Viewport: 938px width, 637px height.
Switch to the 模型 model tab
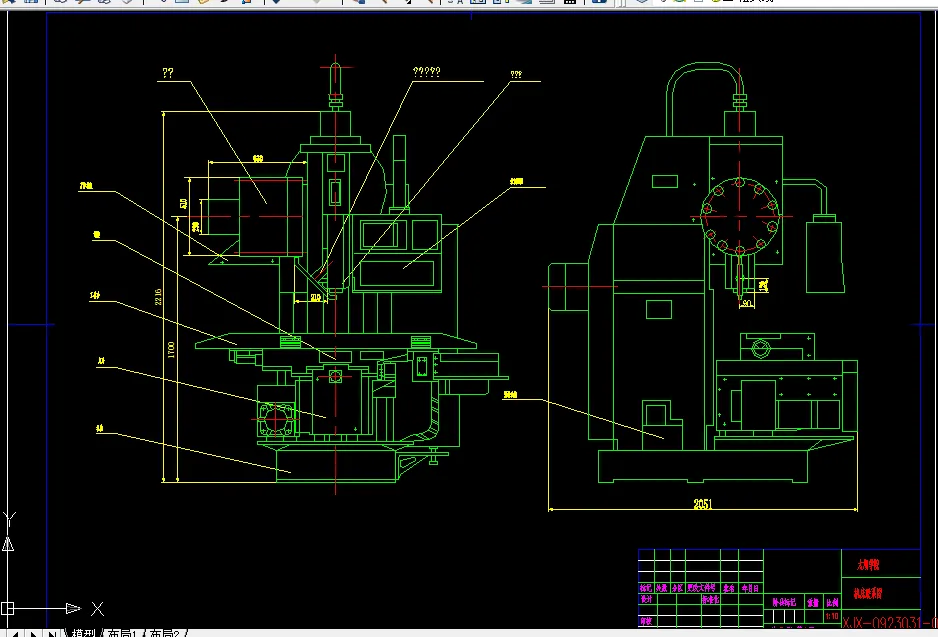(x=83, y=633)
